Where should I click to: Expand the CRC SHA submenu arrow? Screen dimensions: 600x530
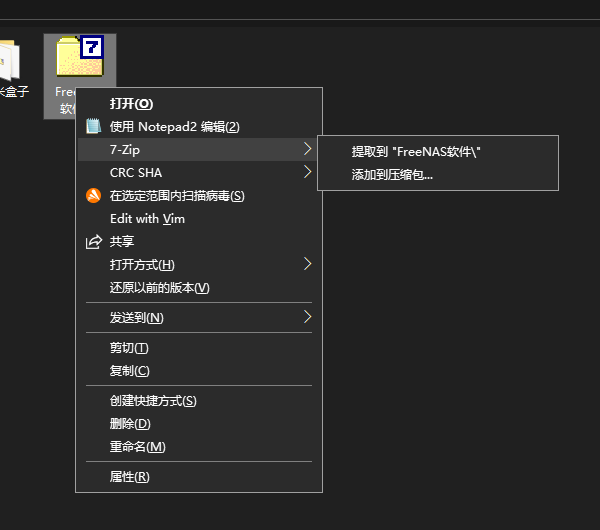(307, 172)
